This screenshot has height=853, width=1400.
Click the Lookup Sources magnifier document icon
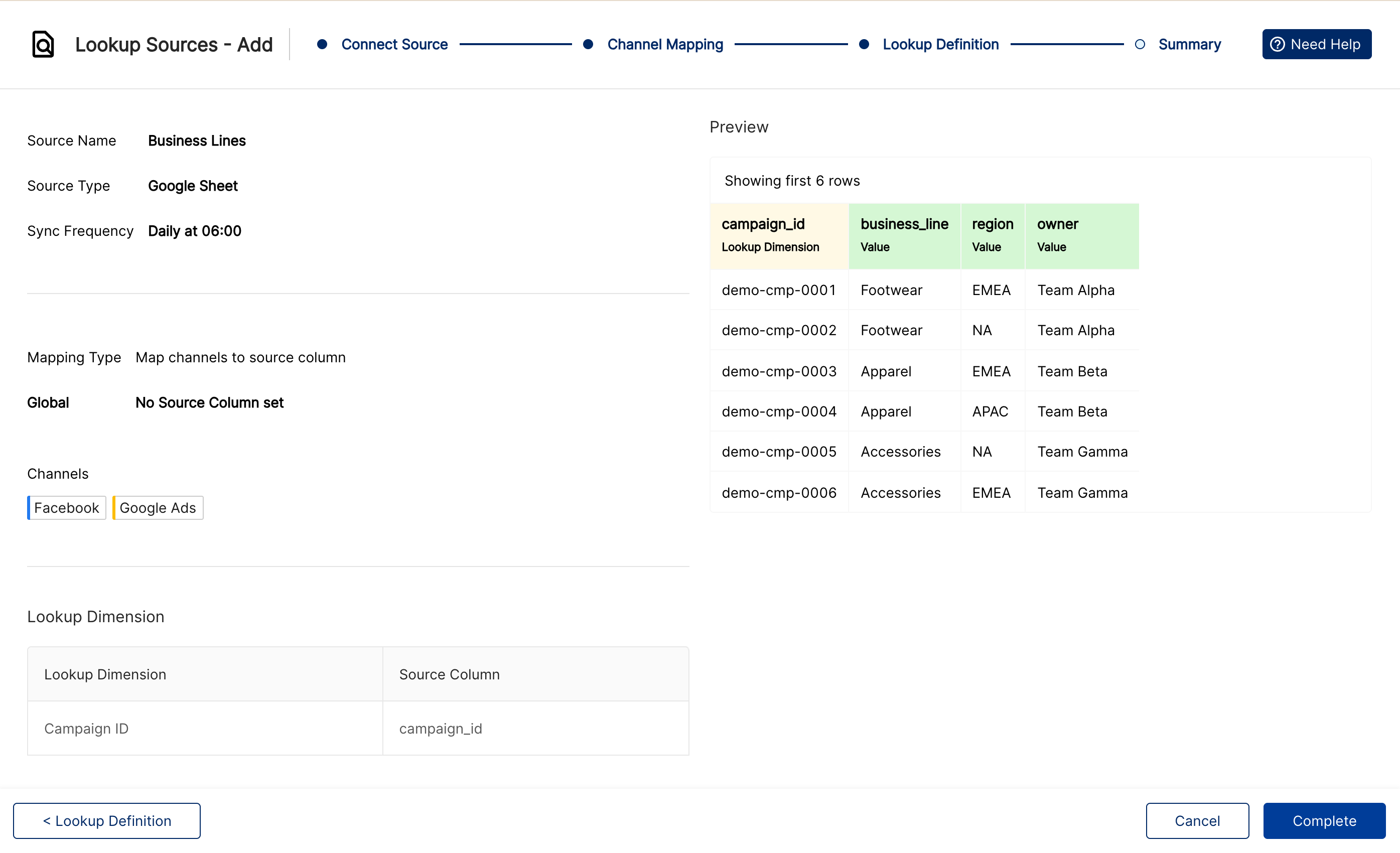[x=43, y=44]
